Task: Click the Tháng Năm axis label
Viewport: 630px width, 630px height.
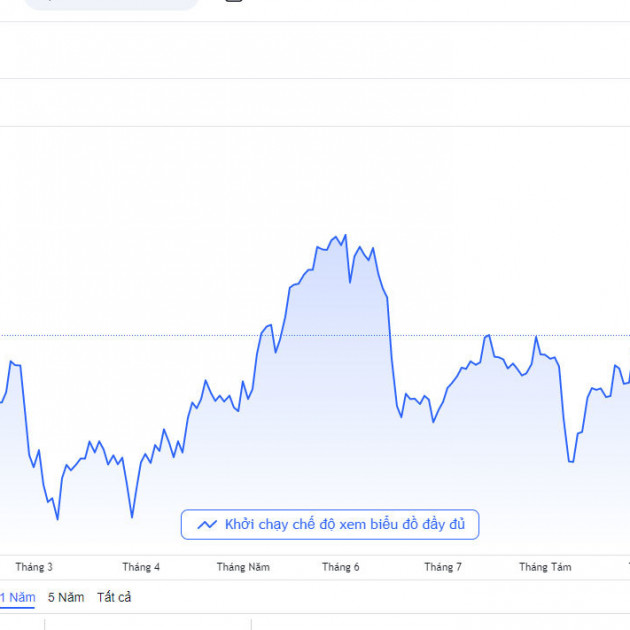Action: click(243, 567)
